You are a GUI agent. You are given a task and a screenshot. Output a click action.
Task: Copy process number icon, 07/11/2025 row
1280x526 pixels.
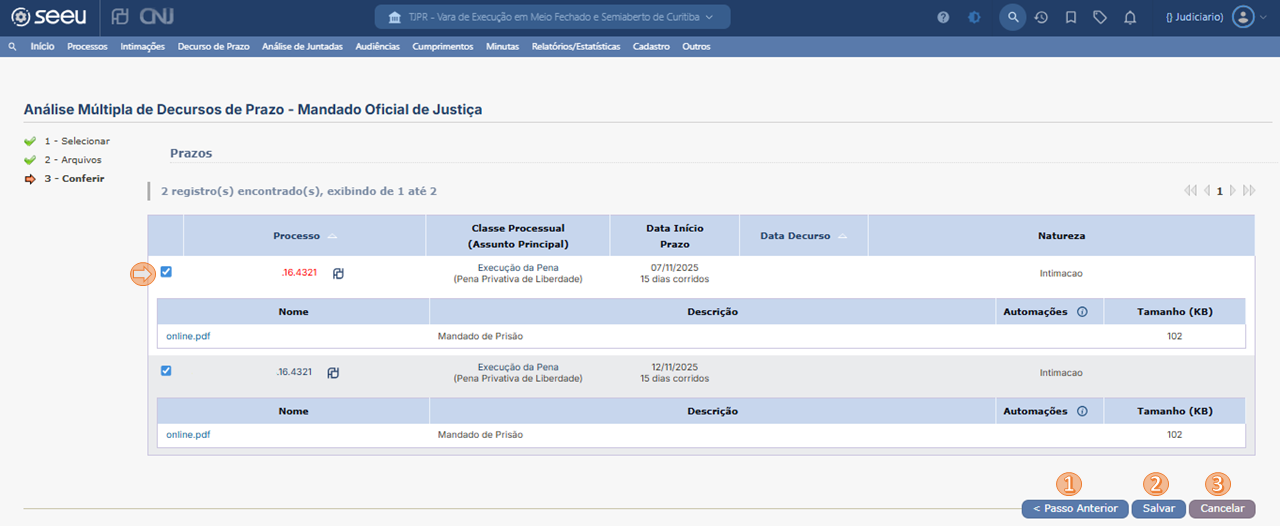tap(338, 273)
